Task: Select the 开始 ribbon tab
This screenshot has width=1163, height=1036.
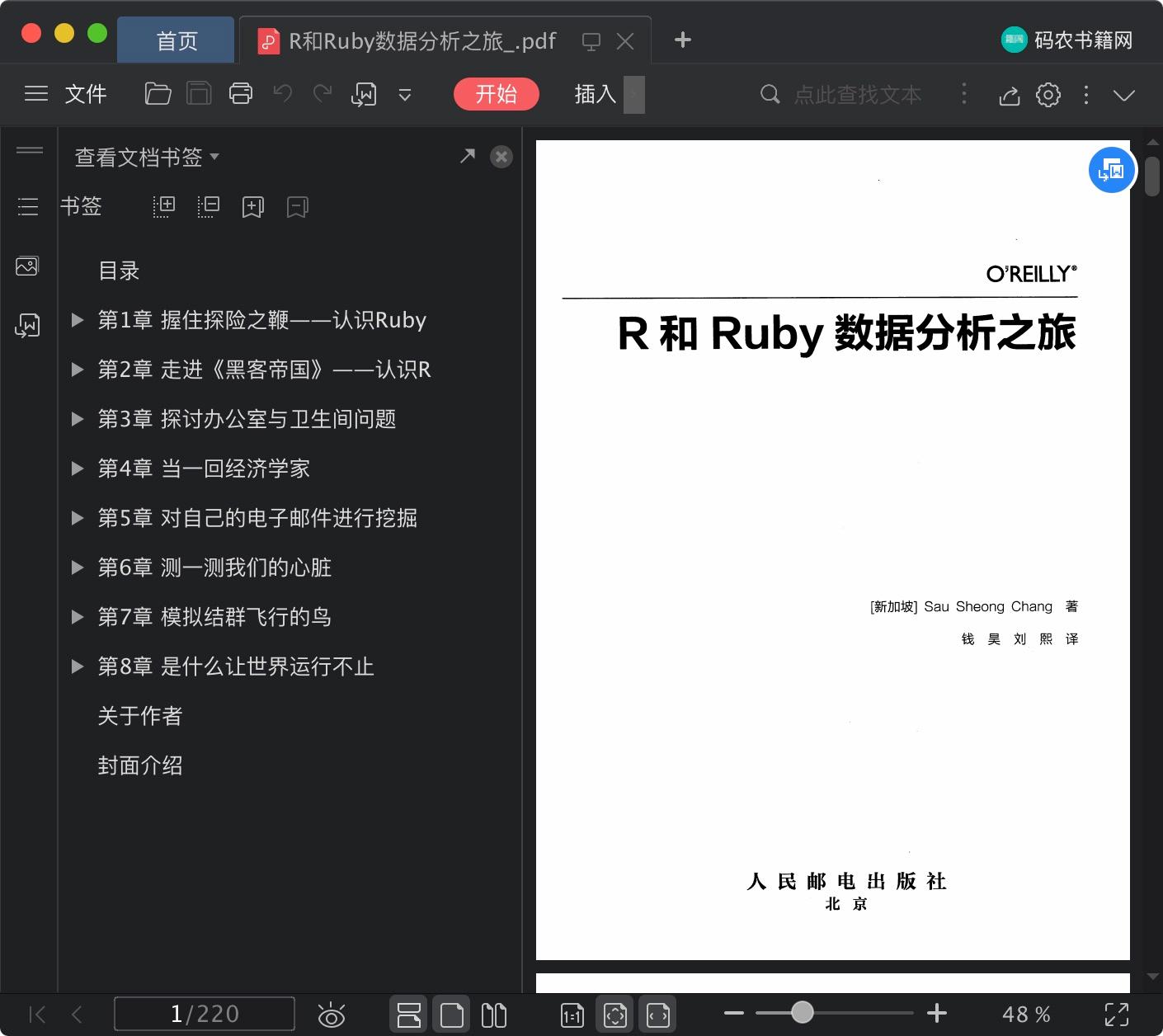Action: click(497, 94)
